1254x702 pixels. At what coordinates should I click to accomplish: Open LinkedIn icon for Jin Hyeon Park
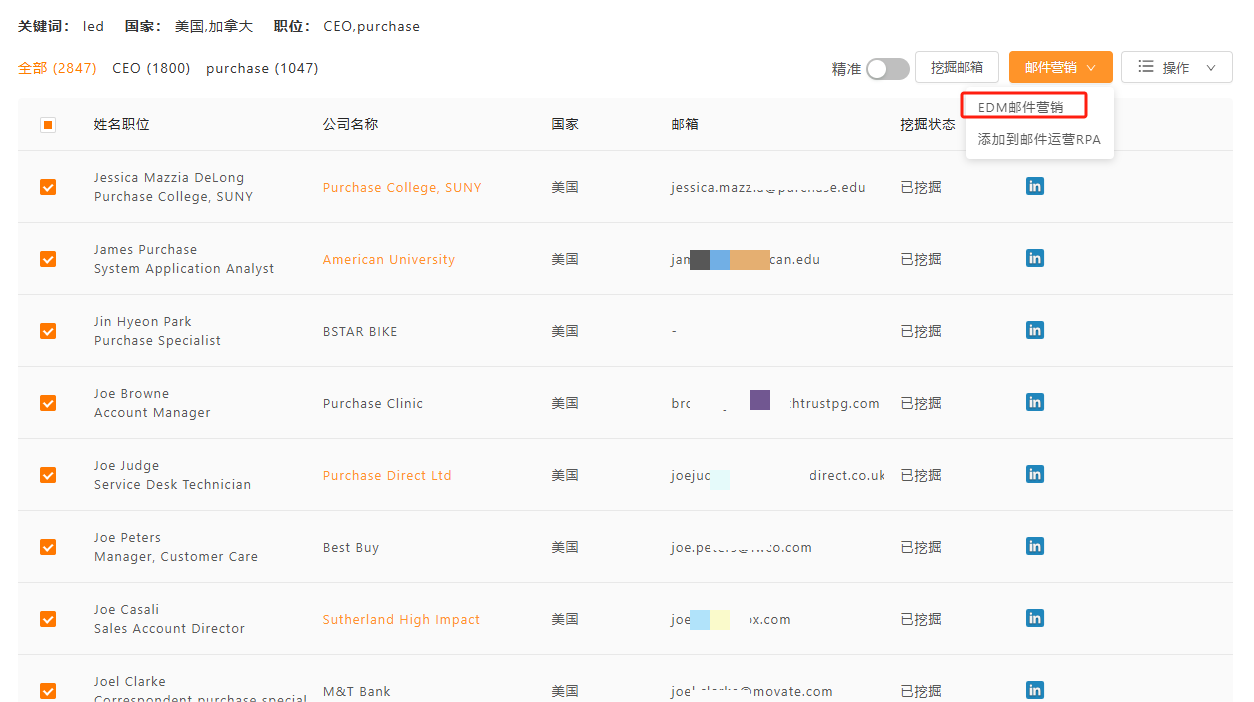pos(1035,330)
